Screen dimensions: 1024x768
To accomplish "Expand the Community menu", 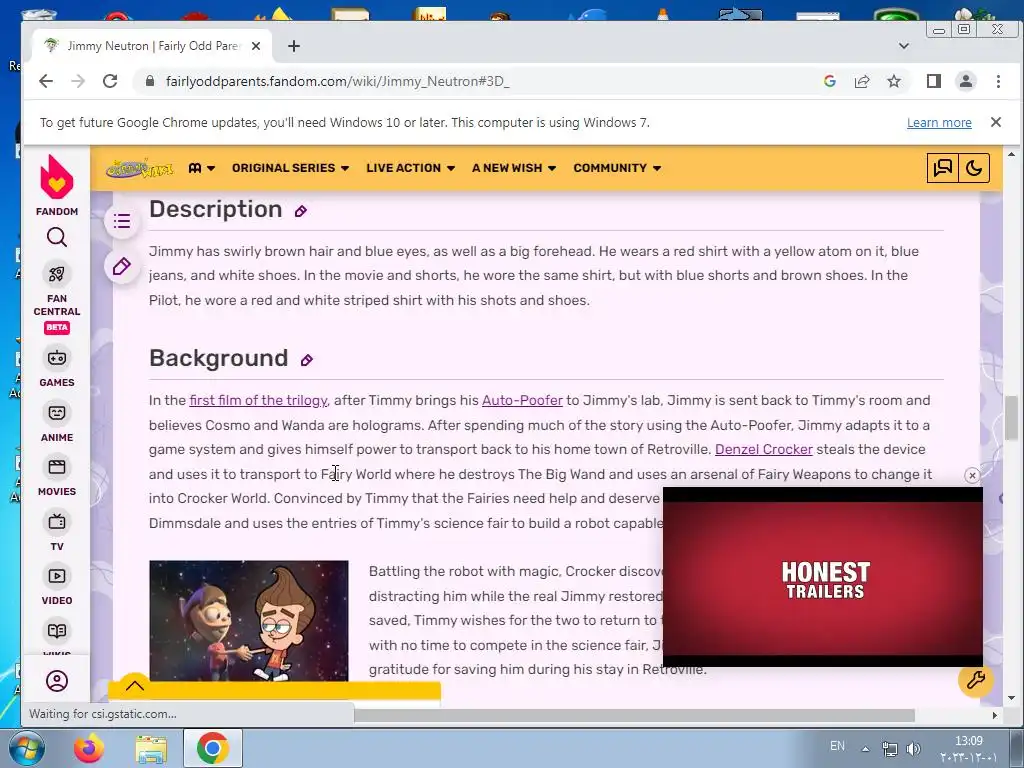I will pyautogui.click(x=617, y=168).
